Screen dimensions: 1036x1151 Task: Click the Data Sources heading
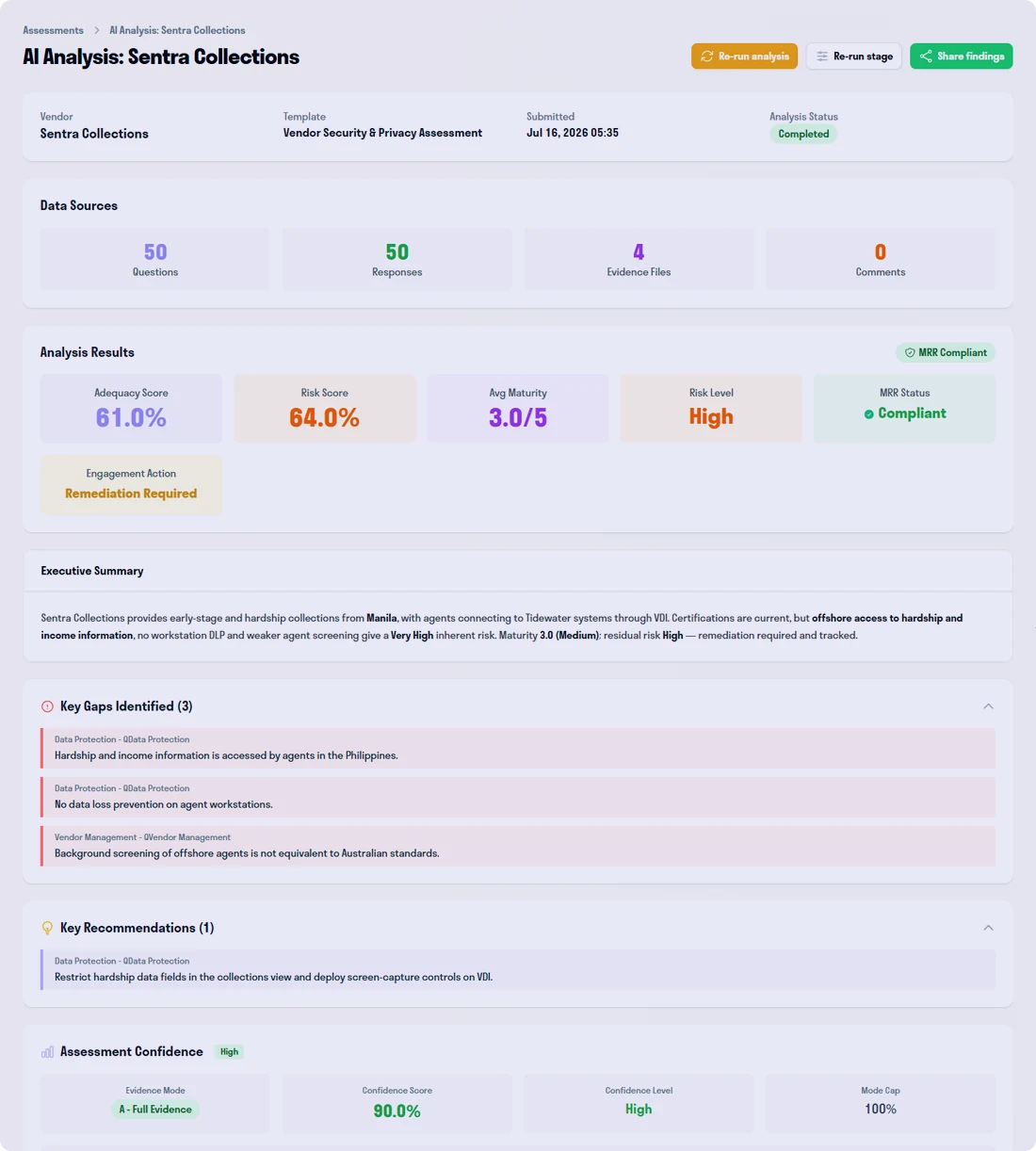point(79,205)
